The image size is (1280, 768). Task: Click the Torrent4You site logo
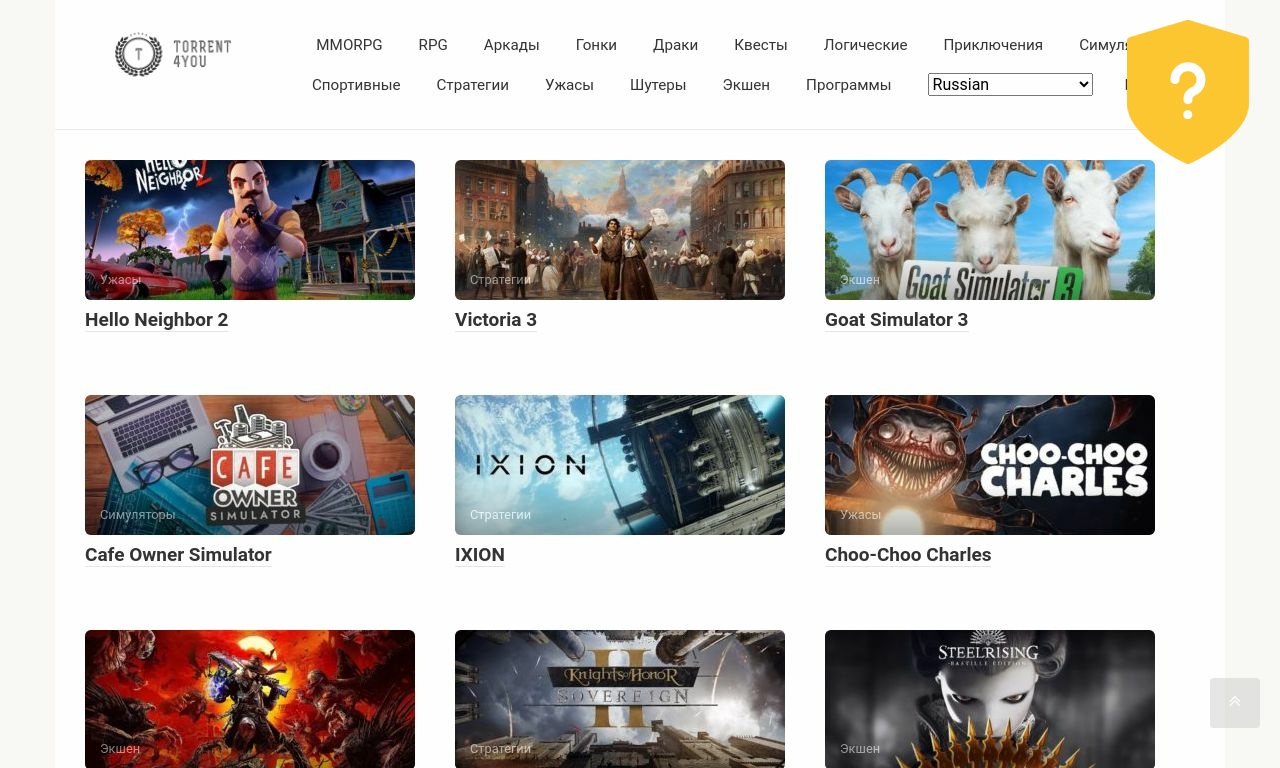[173, 54]
